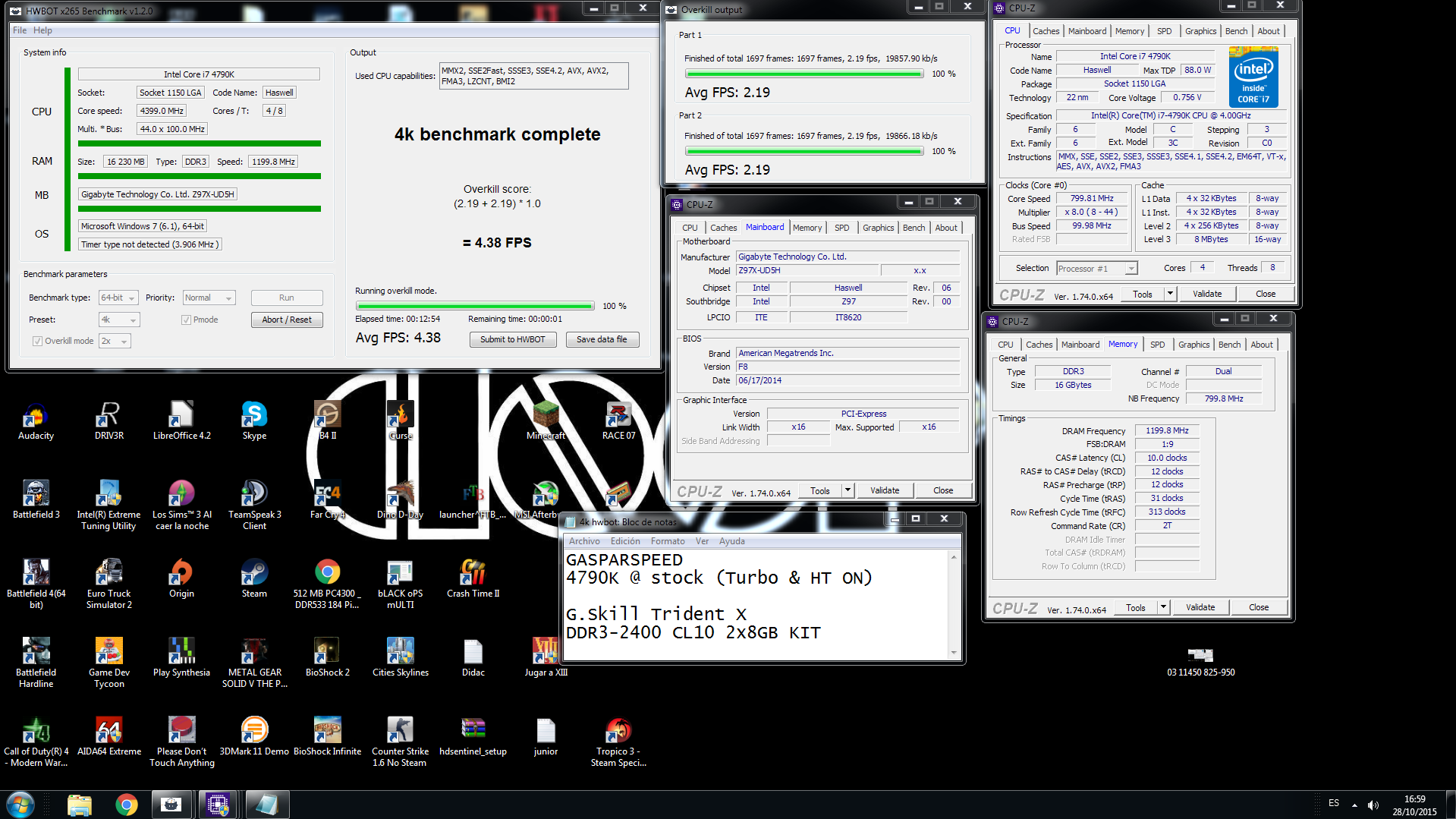
Task: Open the Priority Normal dropdown
Action: click(x=209, y=298)
